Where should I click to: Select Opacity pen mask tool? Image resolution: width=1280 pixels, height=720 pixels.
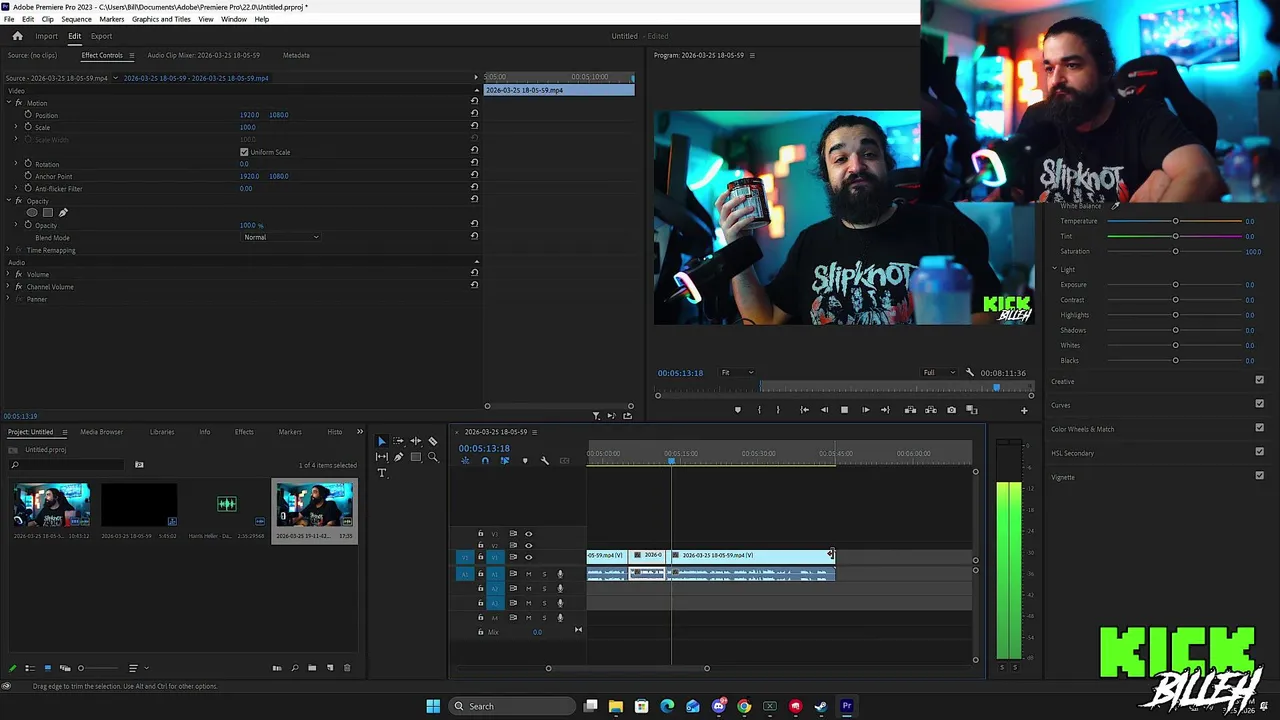63,213
